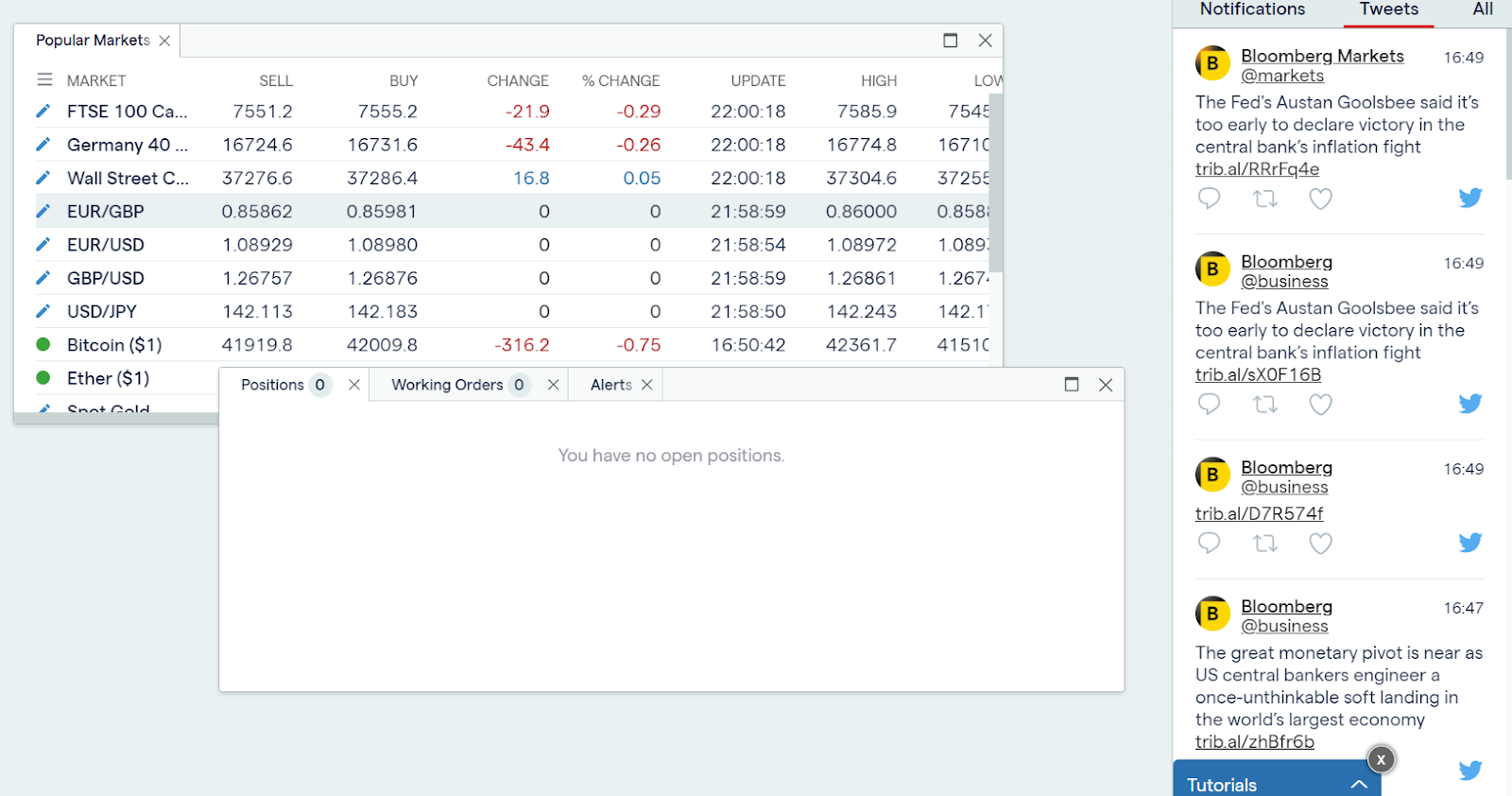Viewport: 1512px width, 796px height.
Task: Sort by % CHANGE column header
Action: pyautogui.click(x=621, y=81)
